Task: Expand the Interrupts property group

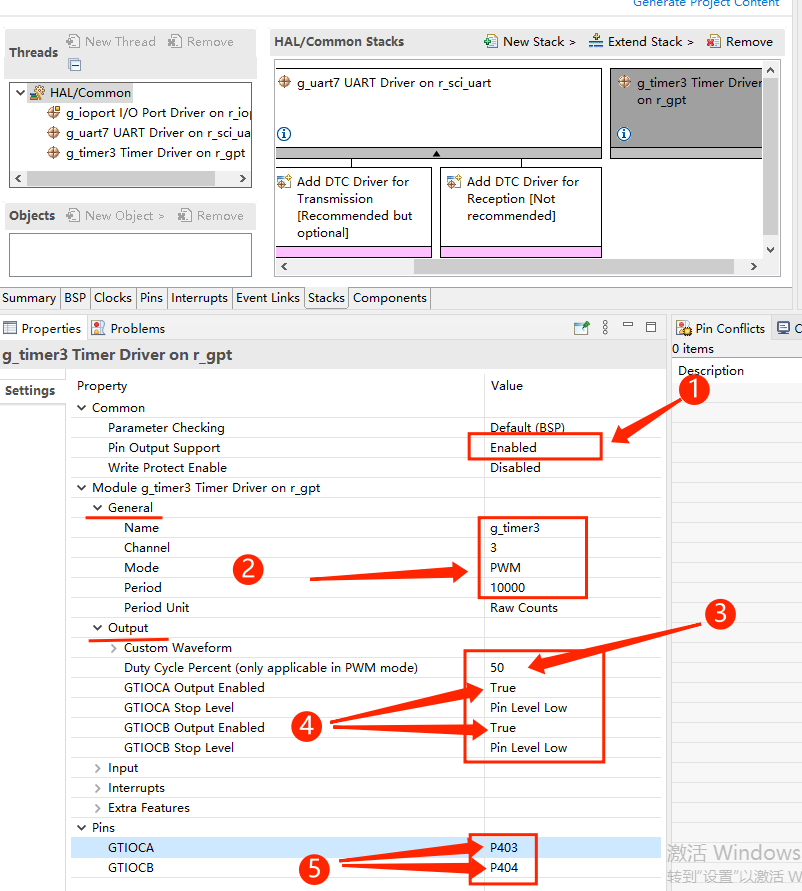Action: tap(98, 788)
